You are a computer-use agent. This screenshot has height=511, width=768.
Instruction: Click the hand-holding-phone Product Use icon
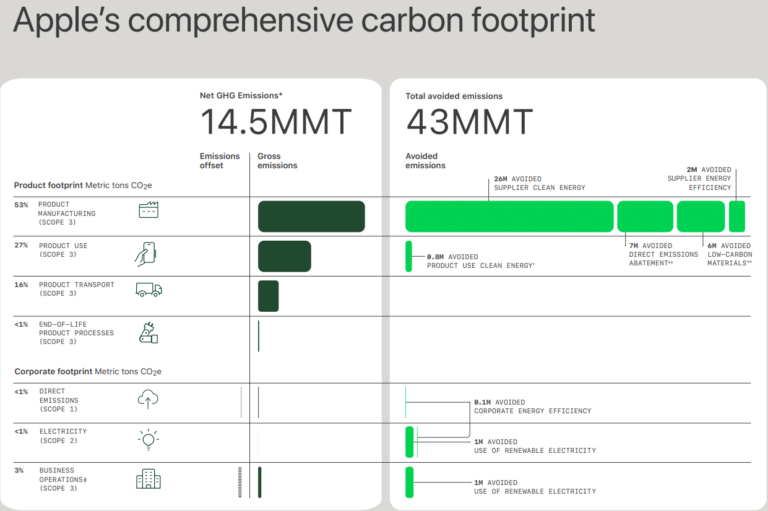[x=146, y=254]
